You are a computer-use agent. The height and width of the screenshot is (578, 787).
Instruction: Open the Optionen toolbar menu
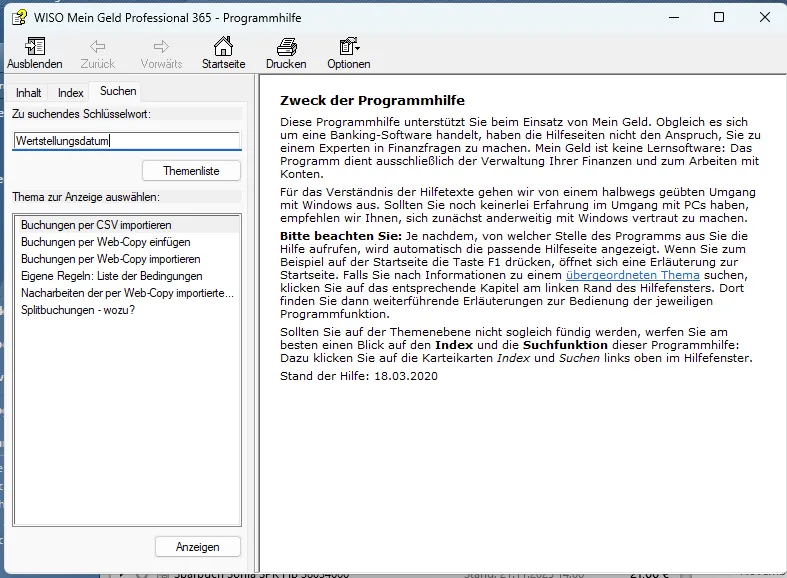348,47
